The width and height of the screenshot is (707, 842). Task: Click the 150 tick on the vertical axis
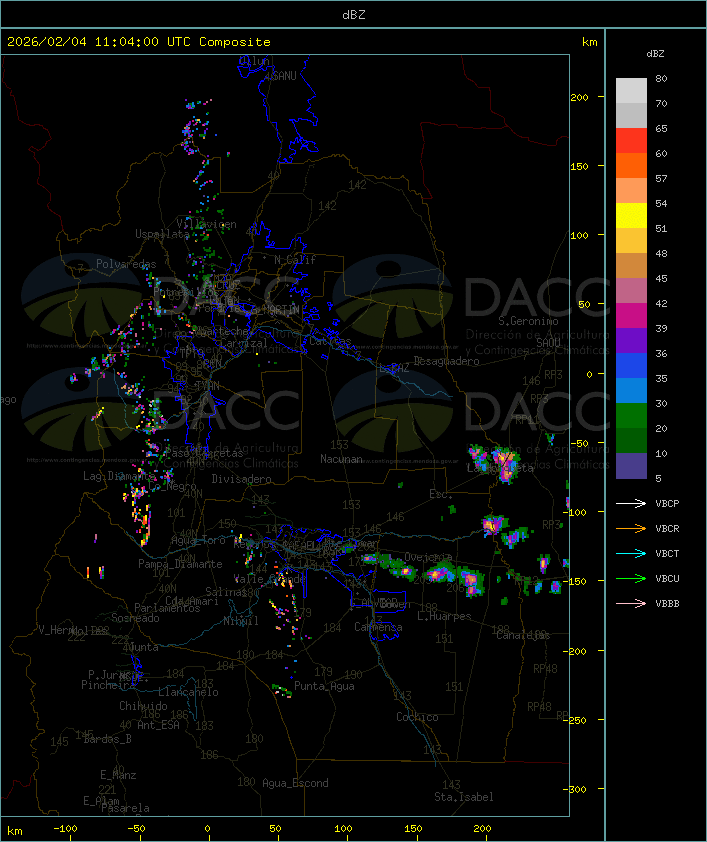(579, 166)
